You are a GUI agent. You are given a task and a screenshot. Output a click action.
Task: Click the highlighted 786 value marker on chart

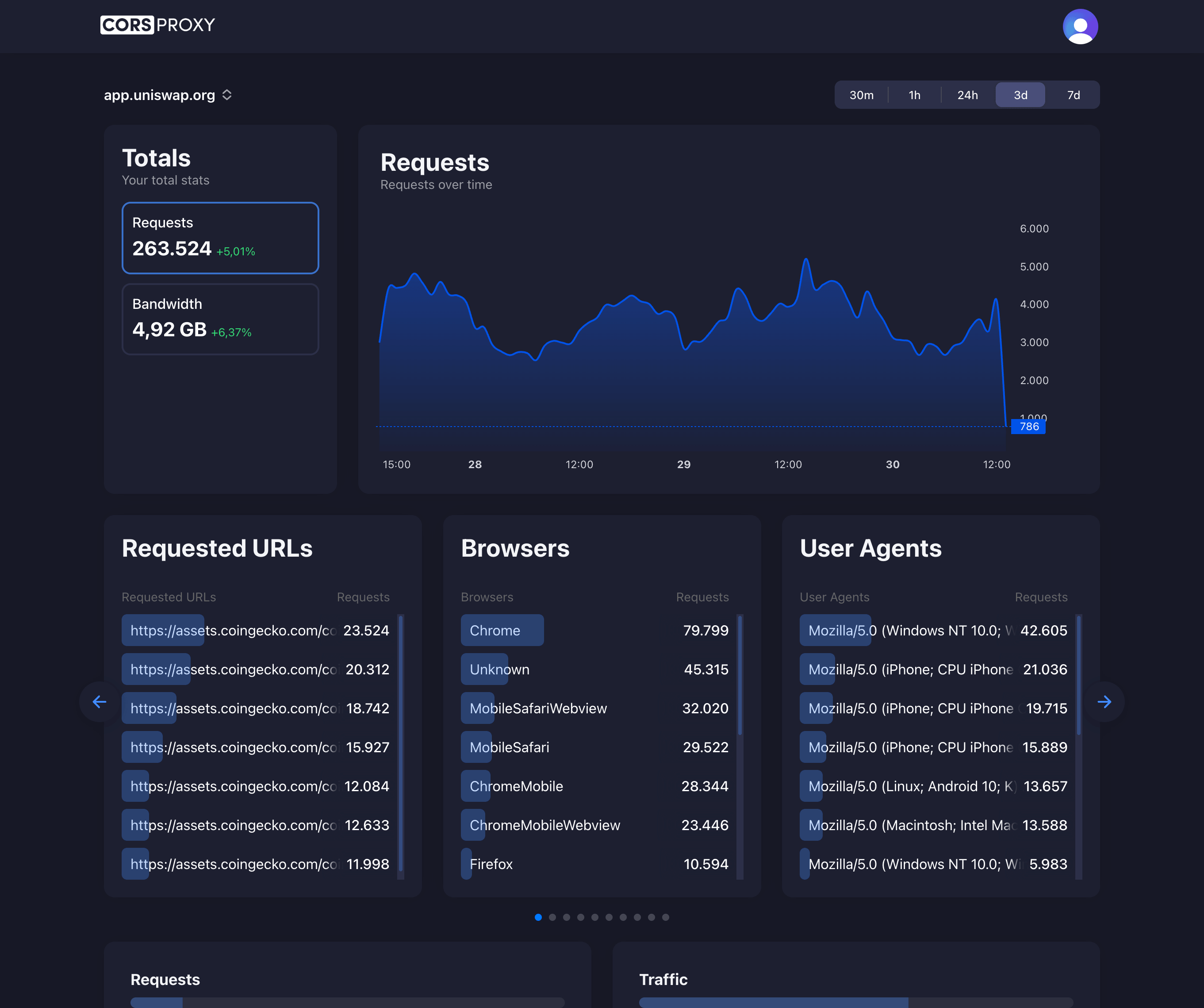pyautogui.click(x=1029, y=426)
